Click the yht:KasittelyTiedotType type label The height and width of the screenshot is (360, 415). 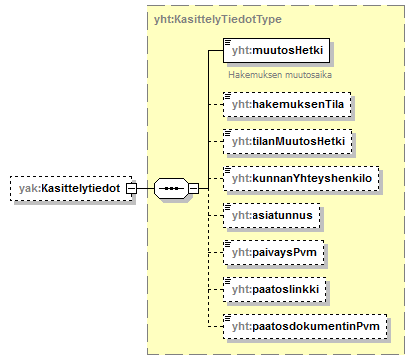[218, 19]
